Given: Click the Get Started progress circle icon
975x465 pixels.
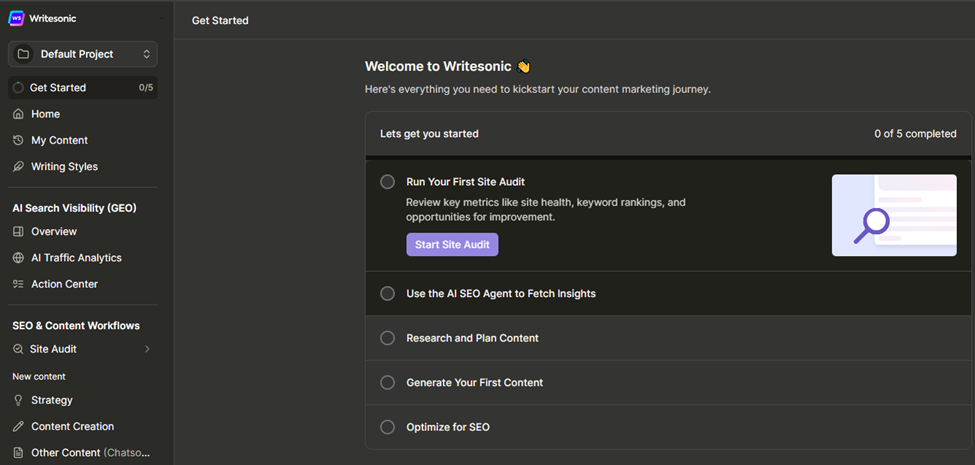Looking at the screenshot, I should [18, 88].
